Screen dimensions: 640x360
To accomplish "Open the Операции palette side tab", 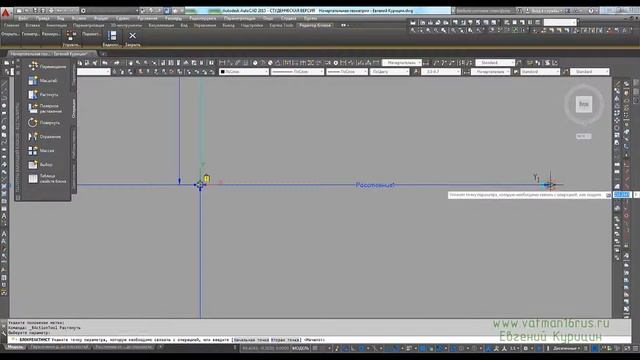I will pos(74,108).
